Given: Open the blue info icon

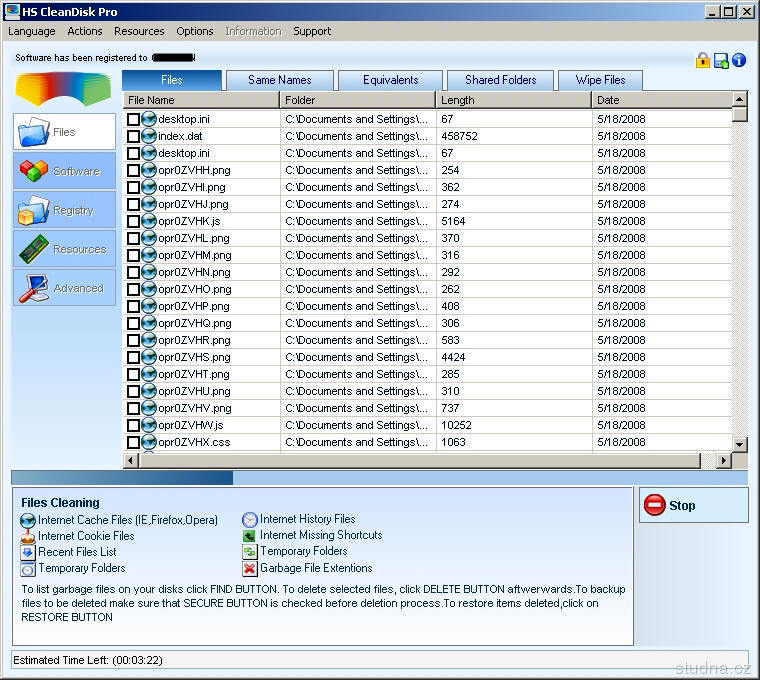Looking at the screenshot, I should [x=739, y=60].
